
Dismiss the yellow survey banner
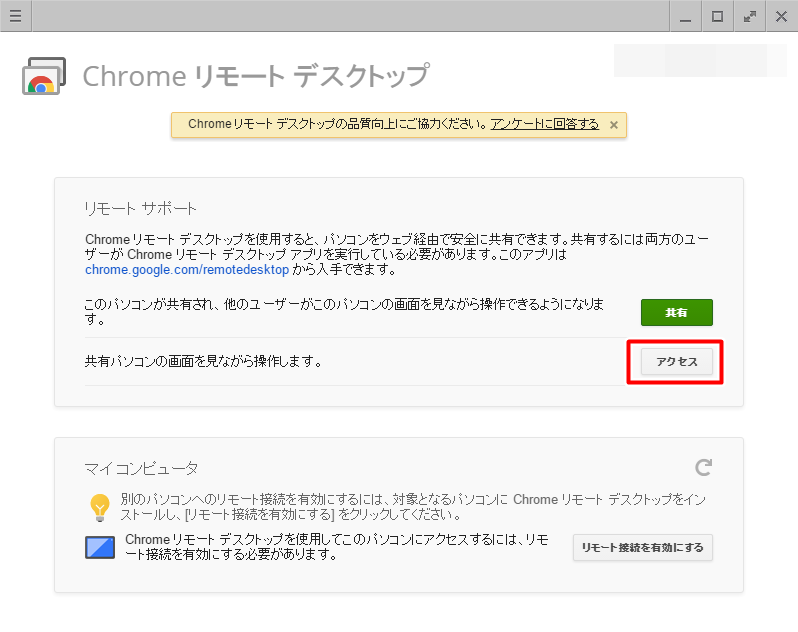(614, 125)
